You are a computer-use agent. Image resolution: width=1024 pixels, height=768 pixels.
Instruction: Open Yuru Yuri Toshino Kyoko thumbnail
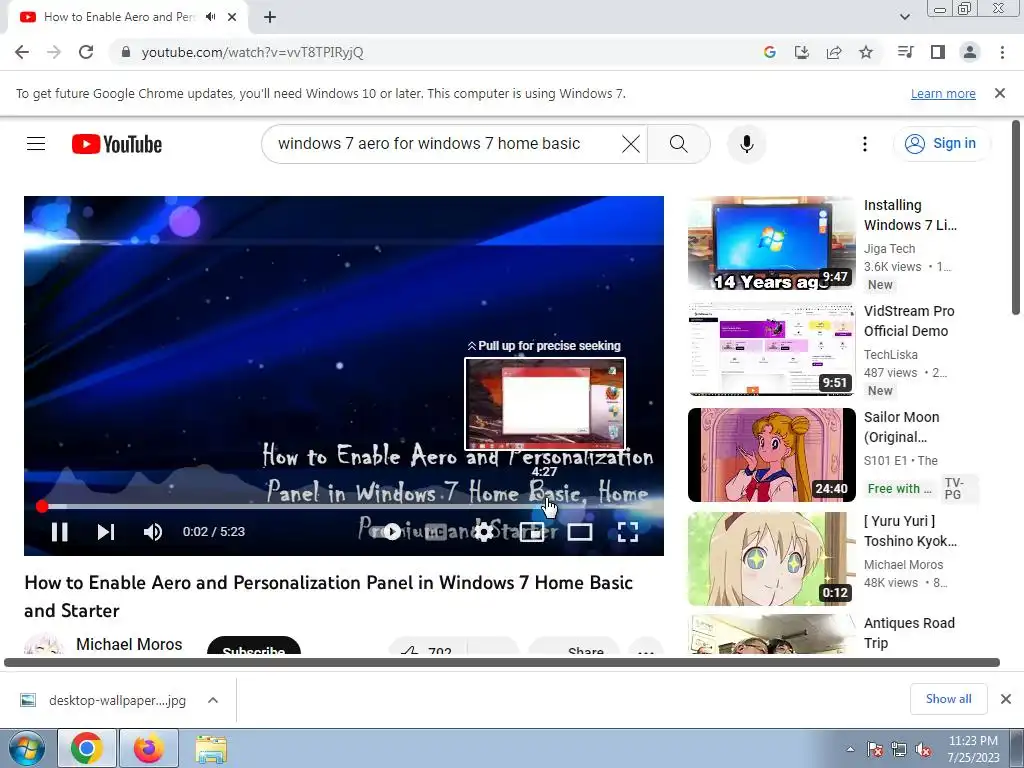(771, 559)
